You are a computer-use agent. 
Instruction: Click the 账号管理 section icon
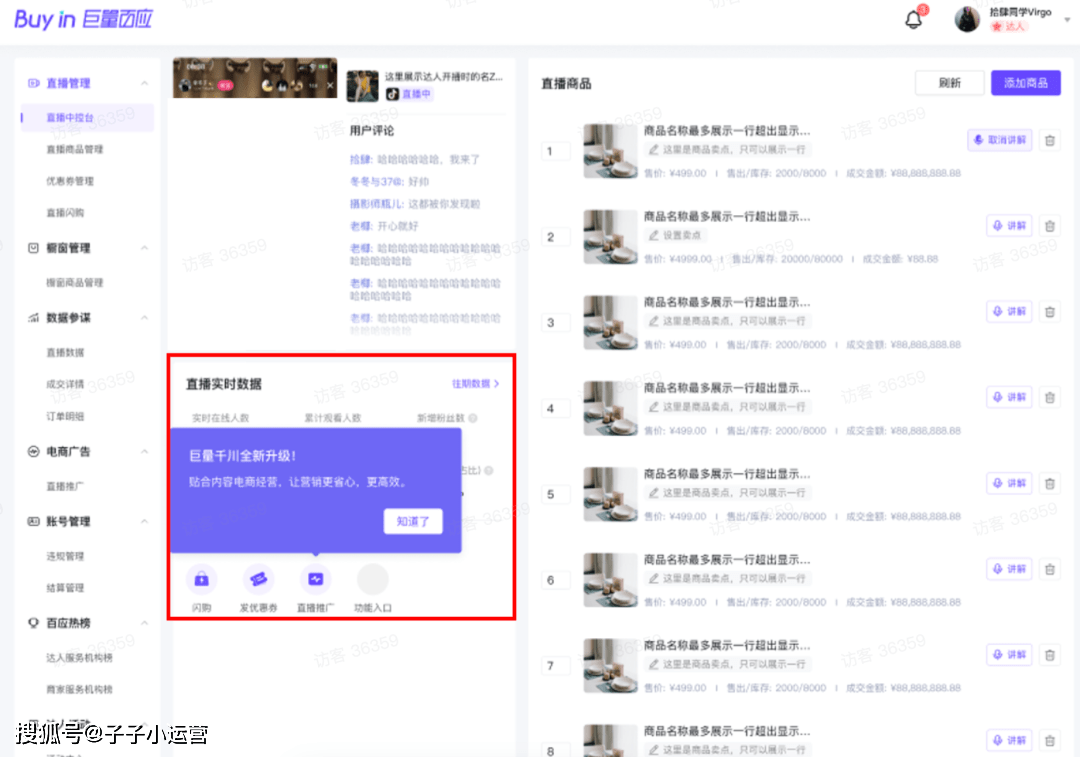33,521
